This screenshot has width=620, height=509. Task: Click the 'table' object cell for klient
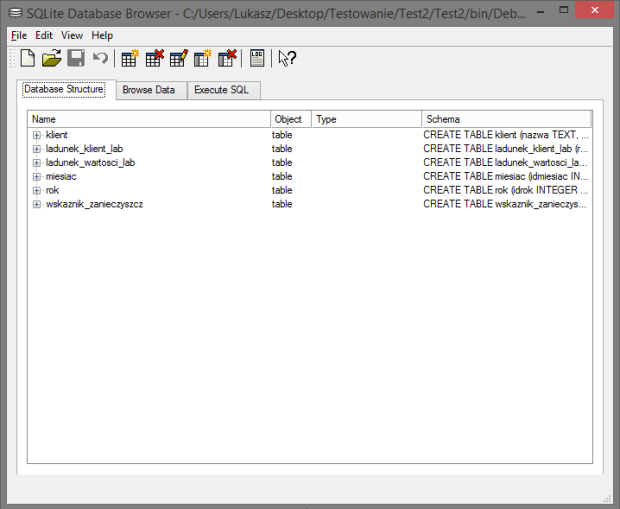pos(282,135)
